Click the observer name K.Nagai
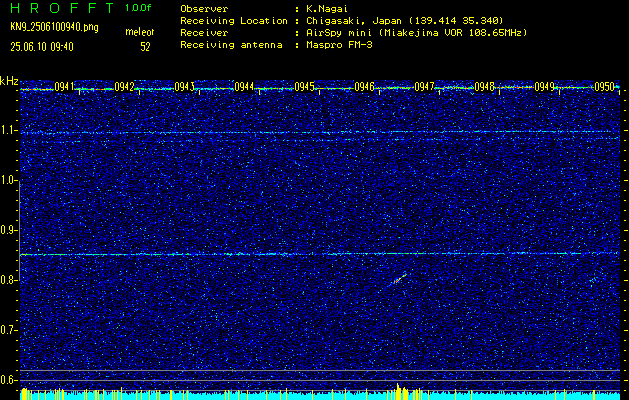The image size is (629, 400). click(x=327, y=9)
